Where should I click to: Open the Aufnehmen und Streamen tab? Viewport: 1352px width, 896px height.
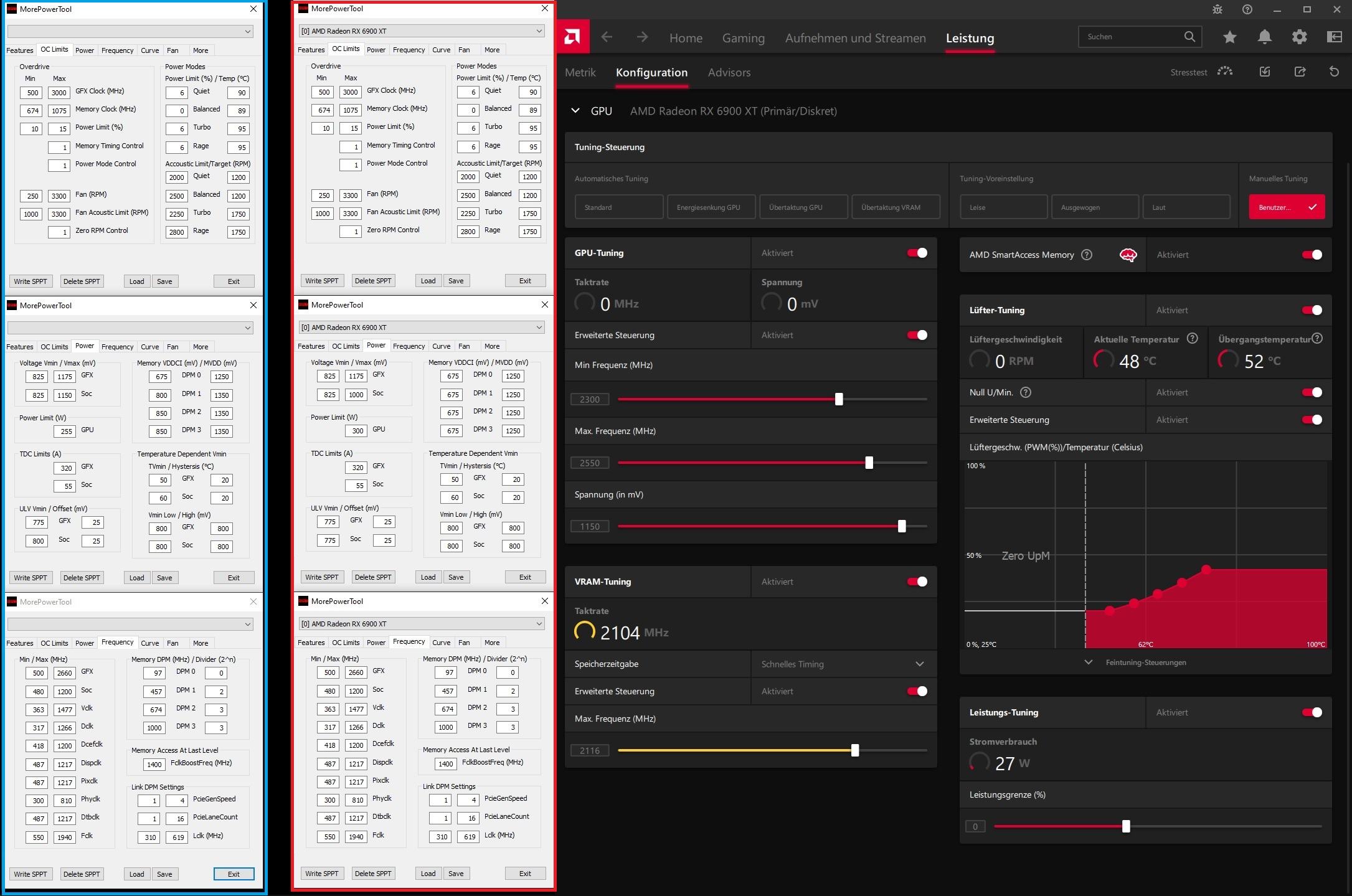[x=855, y=38]
